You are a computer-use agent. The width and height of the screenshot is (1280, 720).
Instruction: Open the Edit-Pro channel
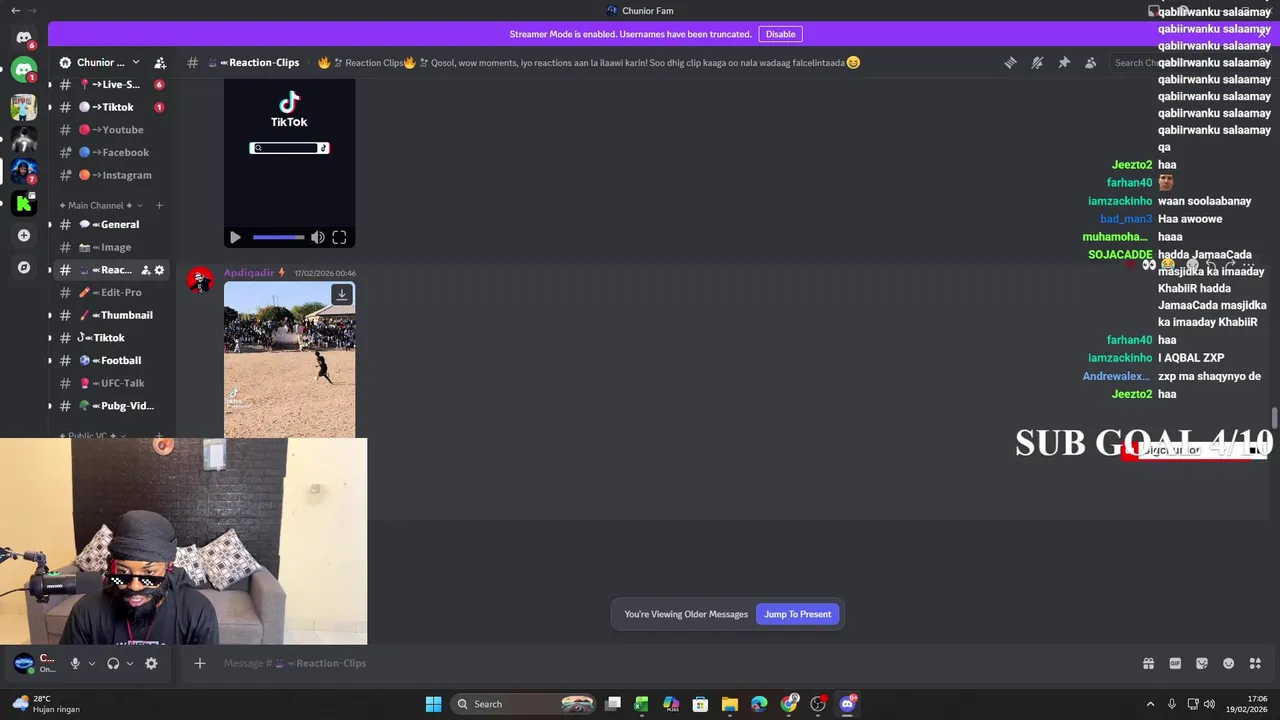[112, 292]
